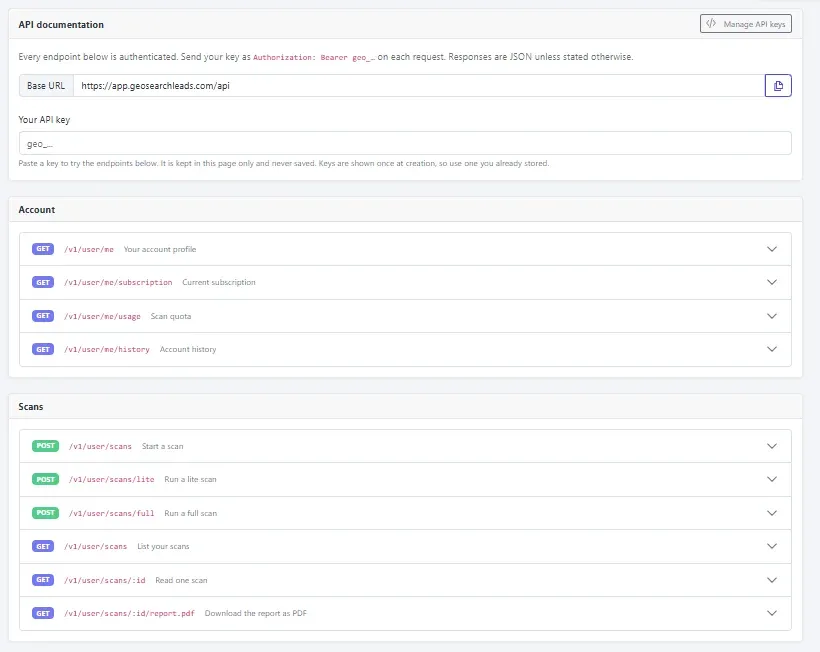Viewport: 820px width, 652px height.
Task: Click GET badge for Account history
Action: coord(43,349)
